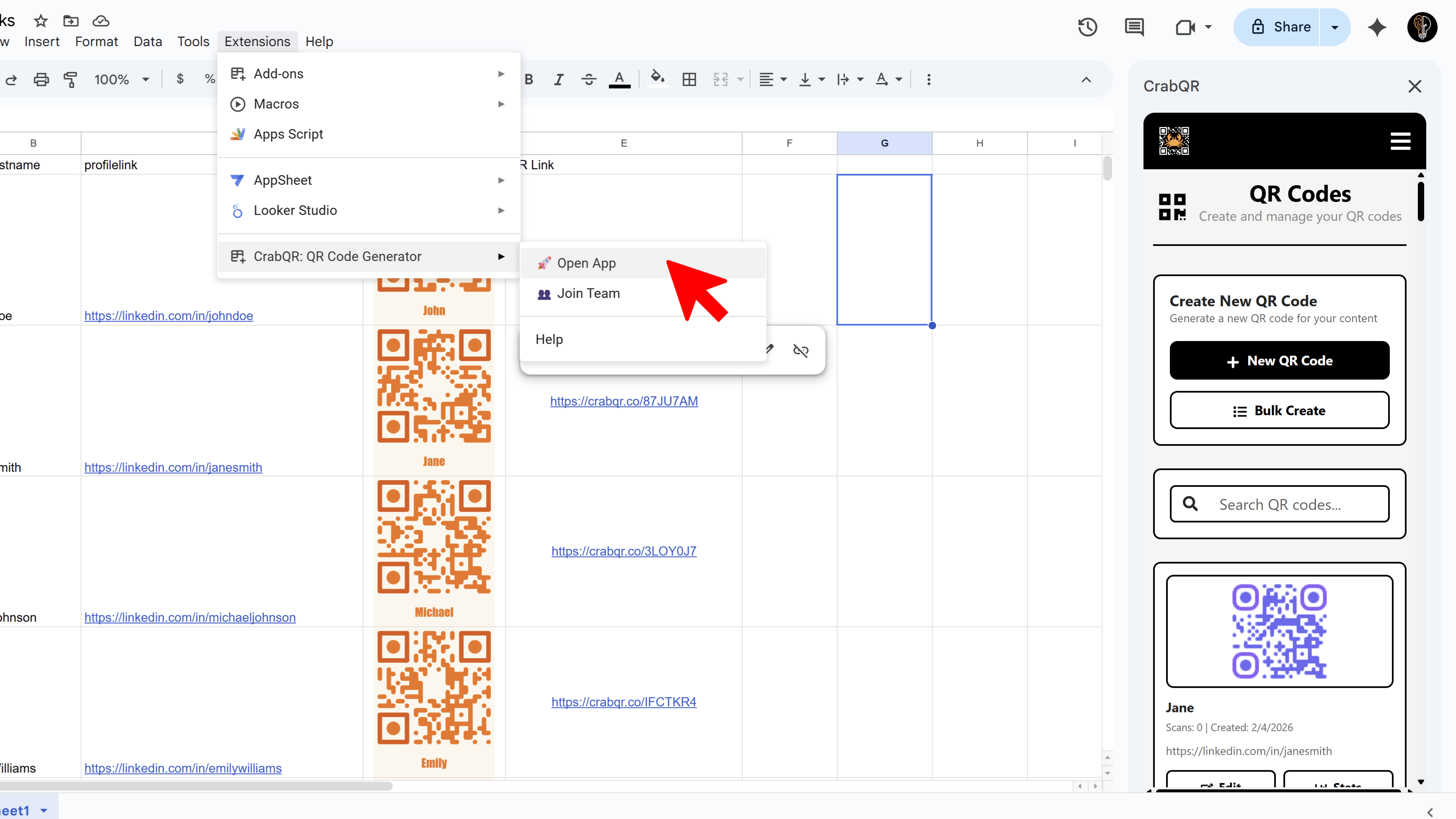Viewport: 1456px width, 819px height.
Task: Toggle strikethrough formatting
Action: [x=589, y=79]
